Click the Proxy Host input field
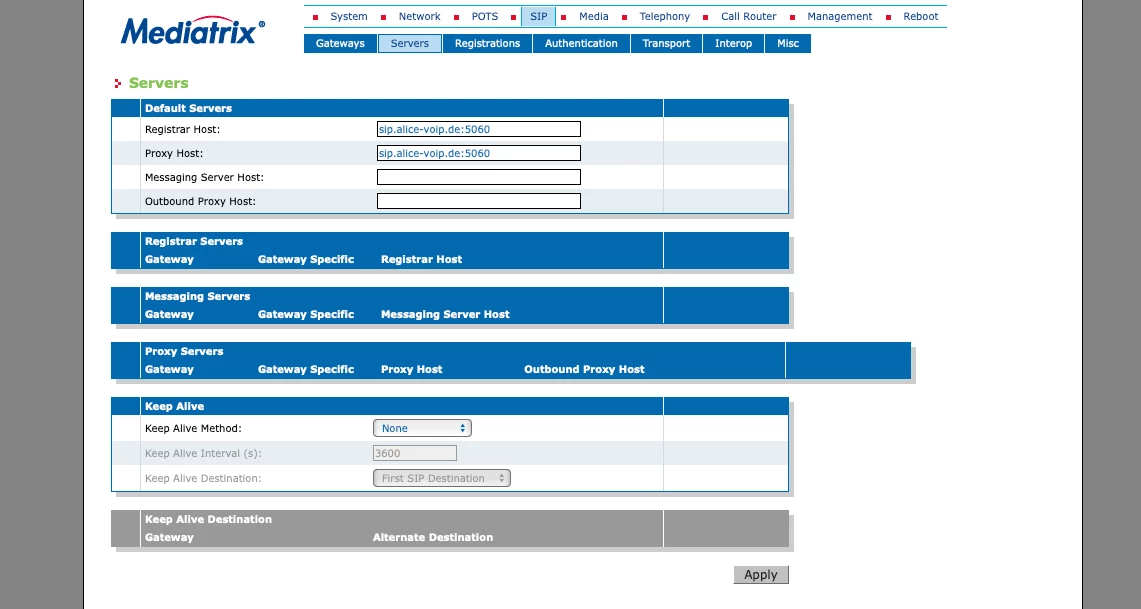The height and width of the screenshot is (609, 1141). tap(479, 154)
